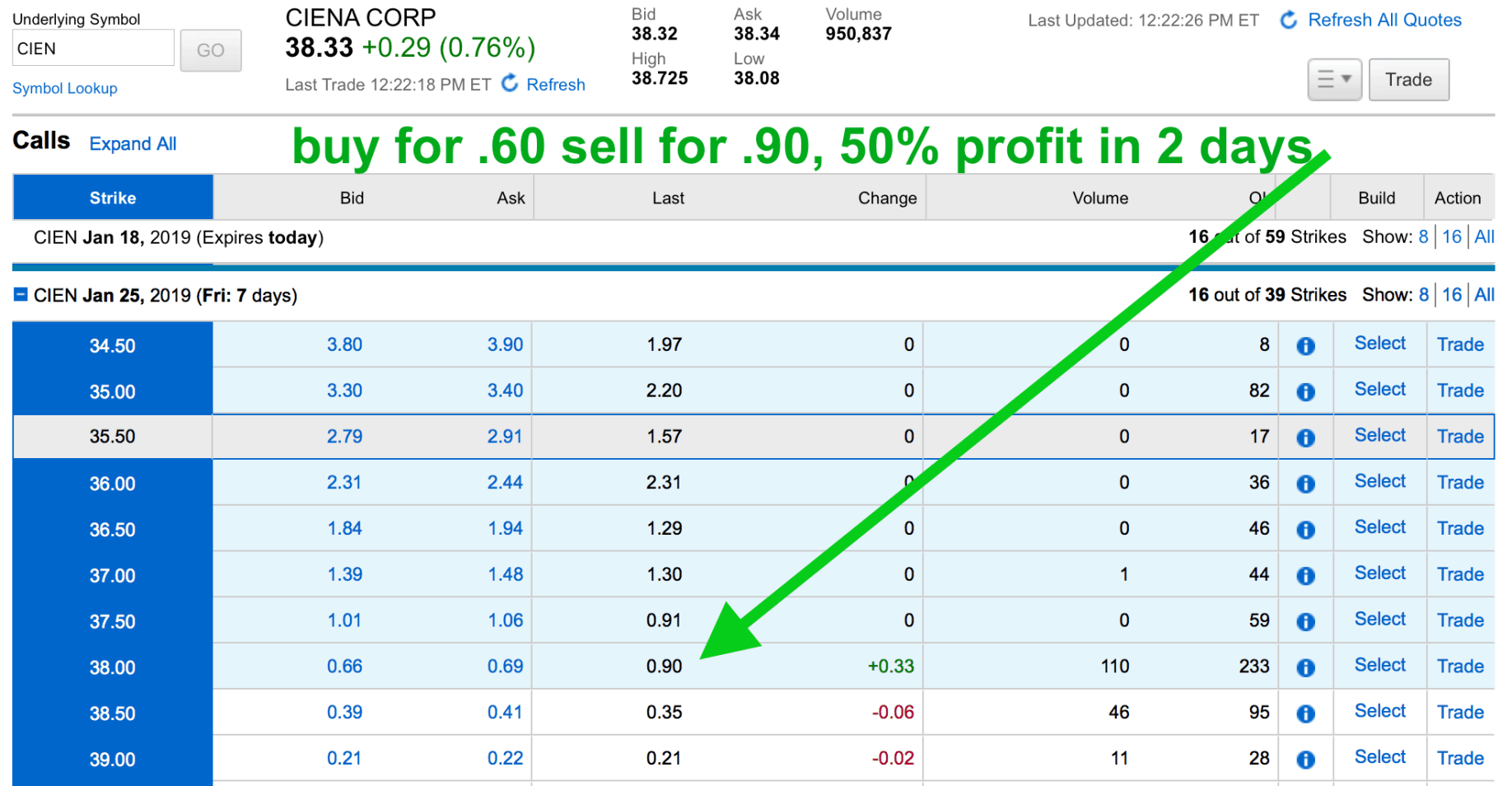The width and height of the screenshot is (1512, 786).
Task: Click the Change column header
Action: point(887,198)
